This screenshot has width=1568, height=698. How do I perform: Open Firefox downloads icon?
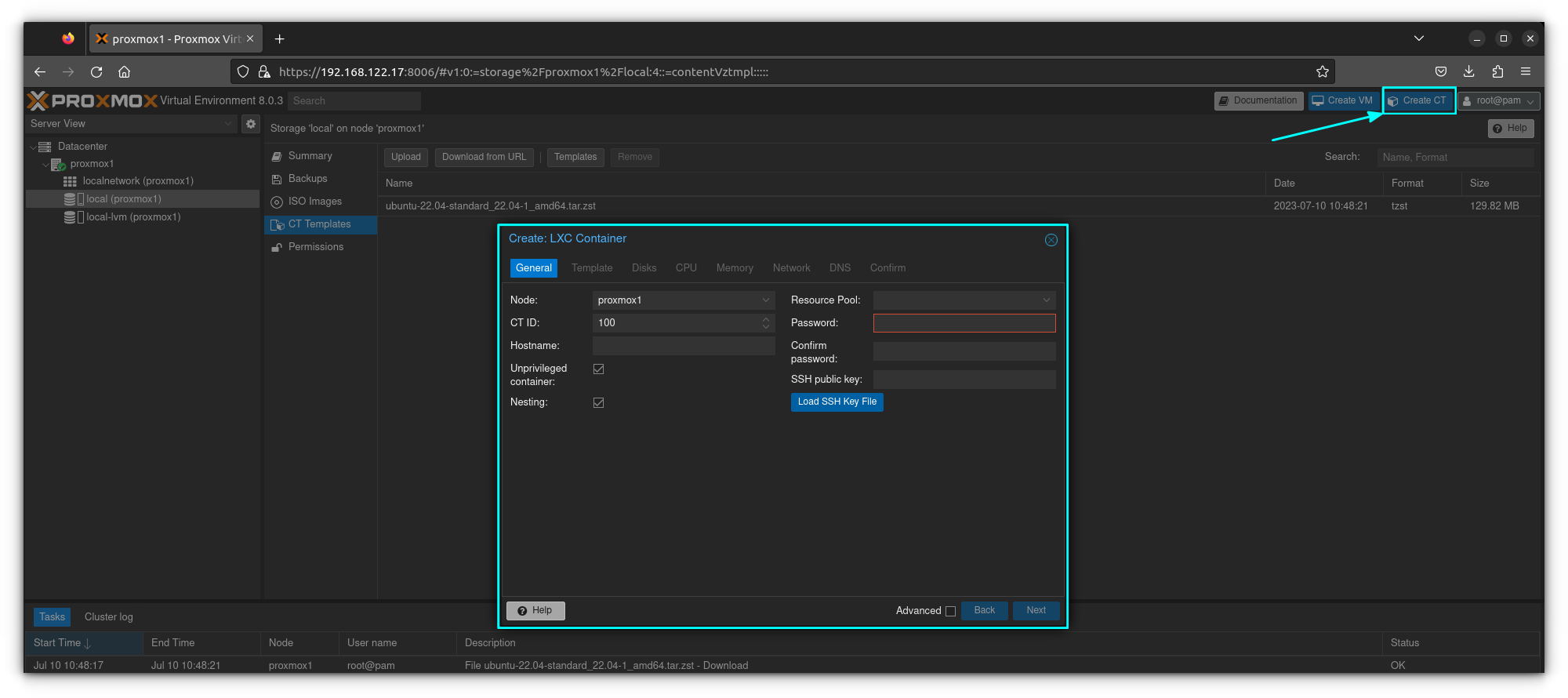coord(1469,71)
